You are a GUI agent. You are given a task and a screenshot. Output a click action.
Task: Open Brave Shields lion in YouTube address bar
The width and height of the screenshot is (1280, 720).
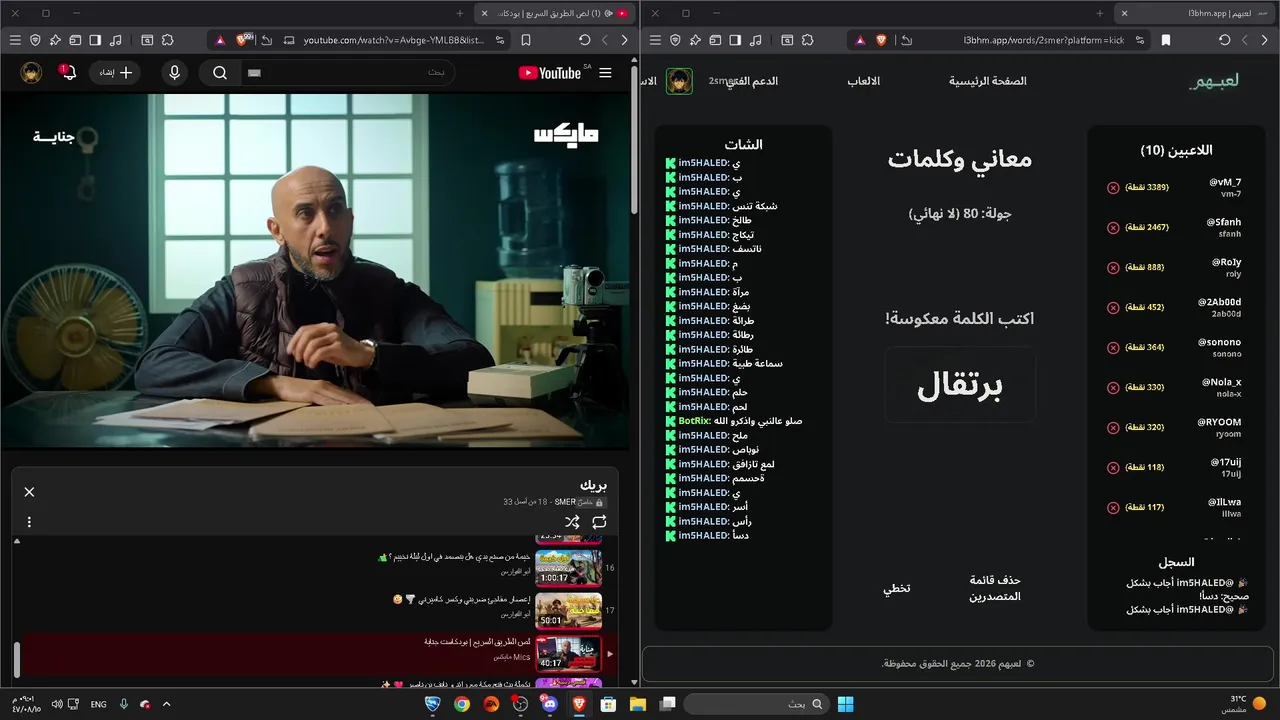(243, 40)
